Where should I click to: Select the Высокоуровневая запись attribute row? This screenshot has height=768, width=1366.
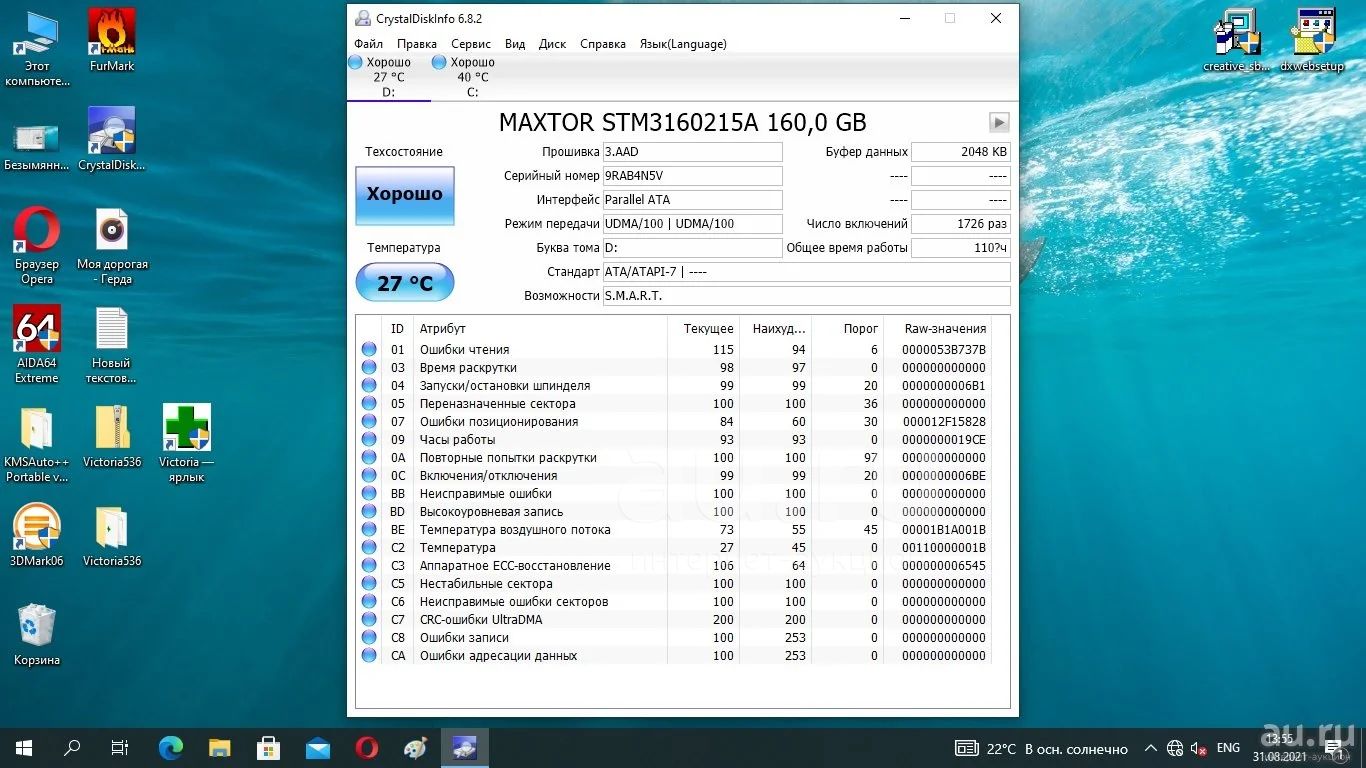(x=675, y=512)
